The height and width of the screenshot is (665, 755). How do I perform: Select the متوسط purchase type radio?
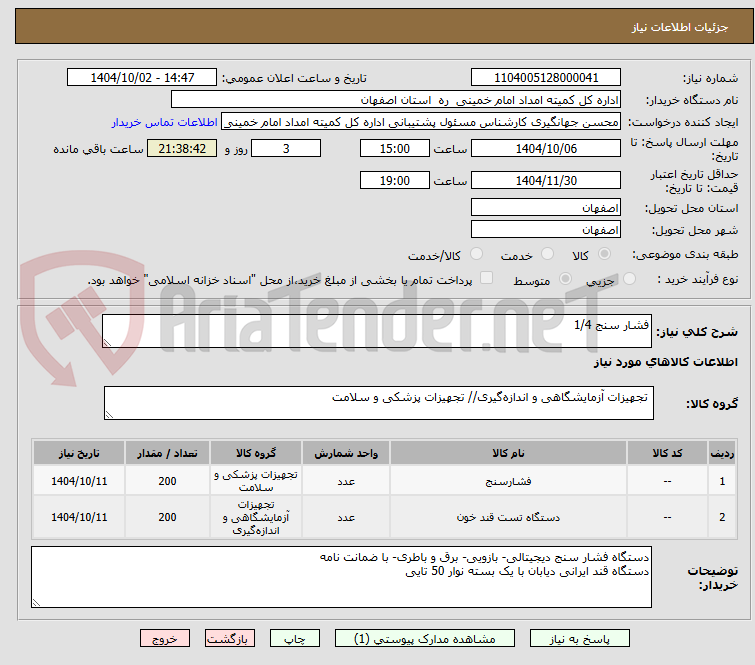click(565, 279)
